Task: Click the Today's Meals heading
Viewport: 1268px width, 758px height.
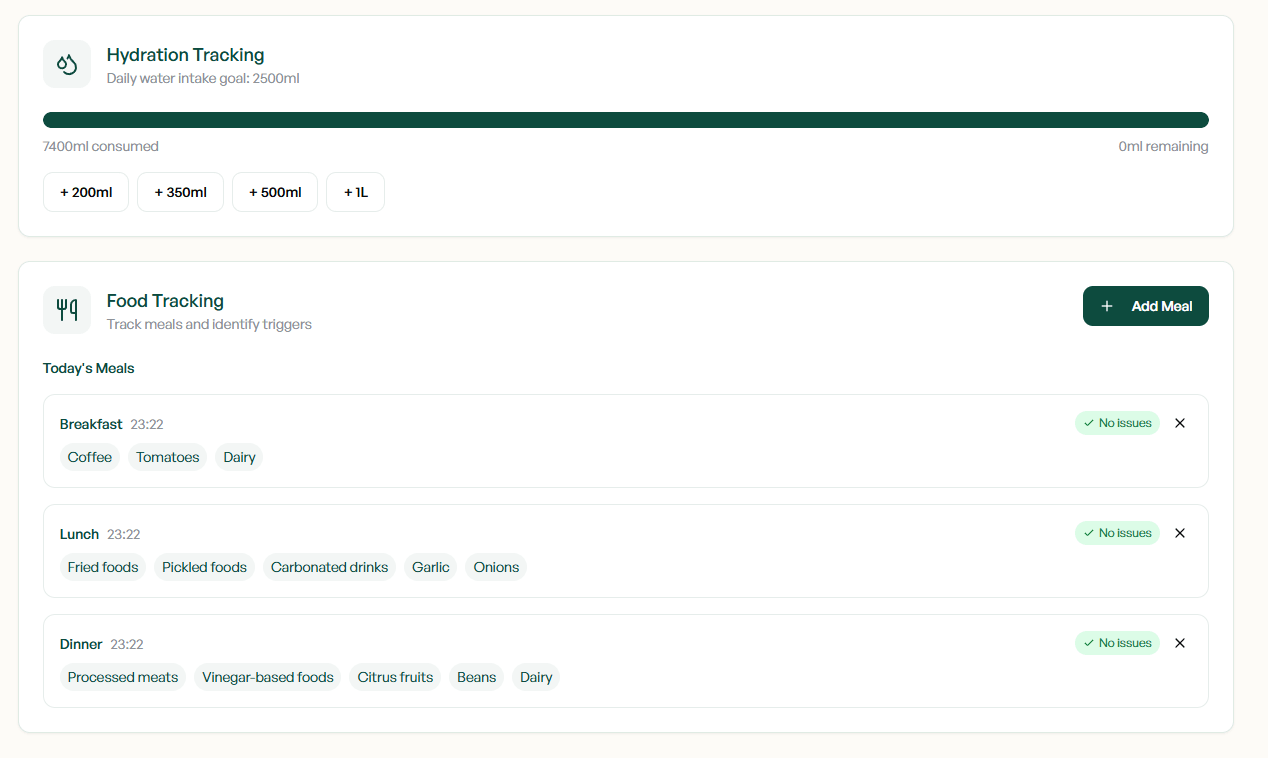Action: point(89,368)
